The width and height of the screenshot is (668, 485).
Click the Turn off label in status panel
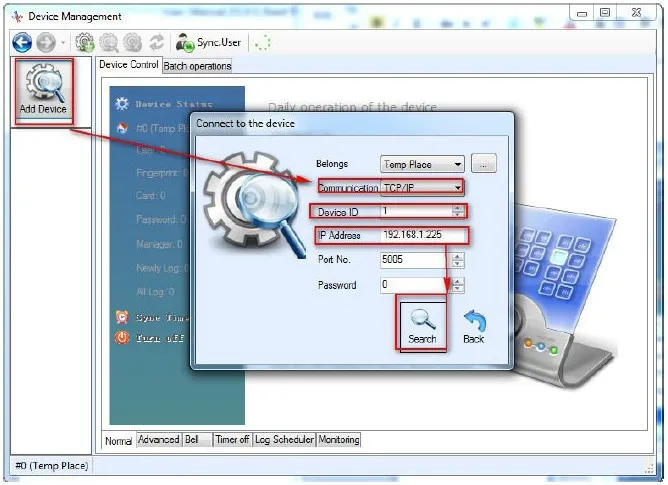pos(160,338)
